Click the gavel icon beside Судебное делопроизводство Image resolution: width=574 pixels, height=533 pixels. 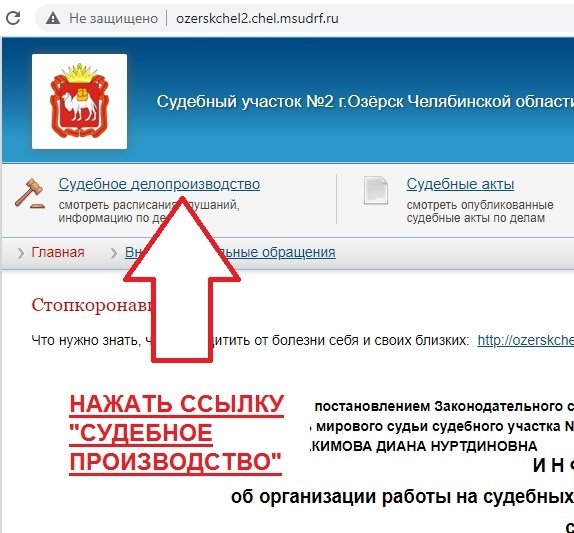tap(30, 194)
